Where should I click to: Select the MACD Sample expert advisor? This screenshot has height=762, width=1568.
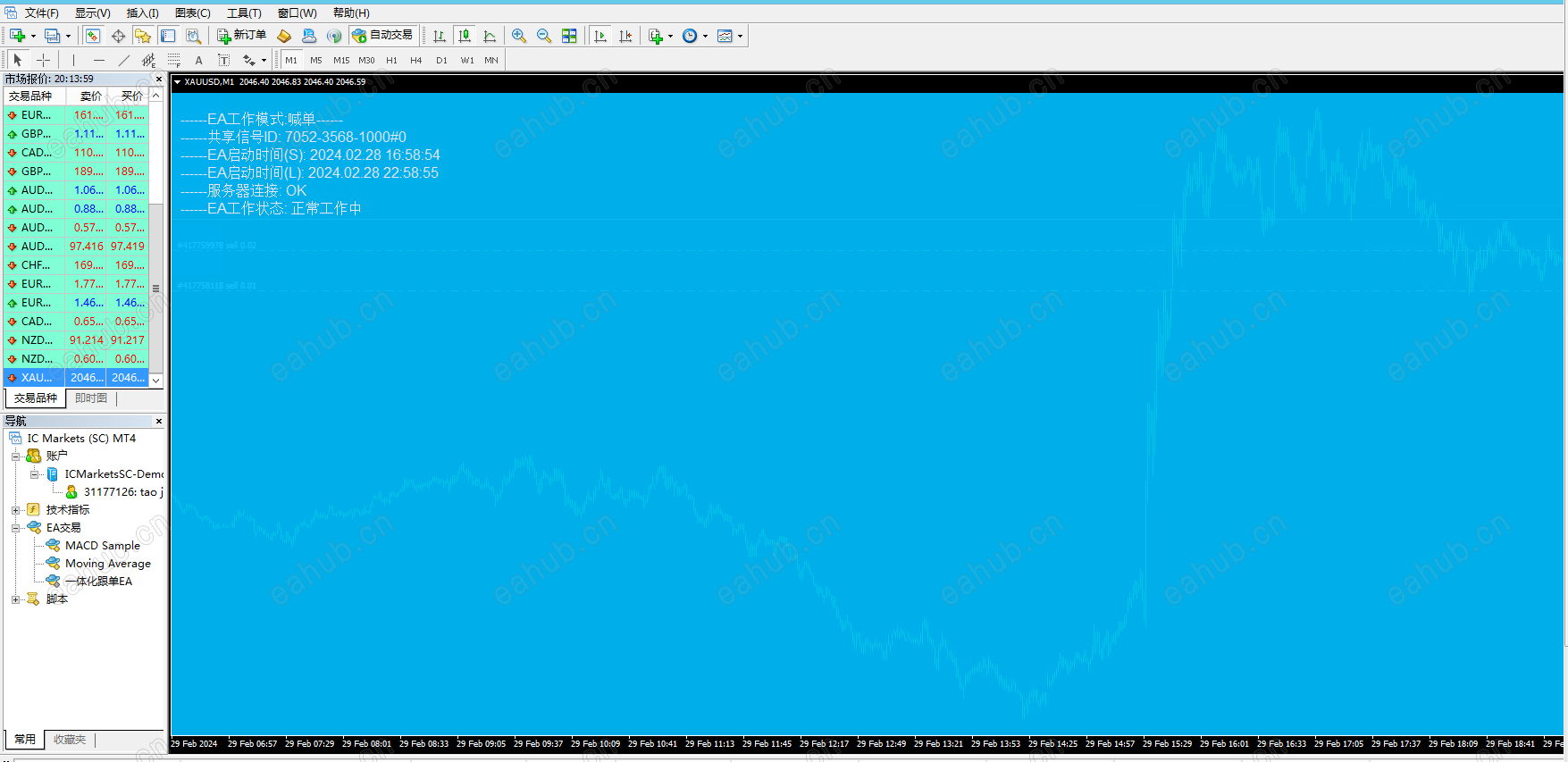click(102, 546)
